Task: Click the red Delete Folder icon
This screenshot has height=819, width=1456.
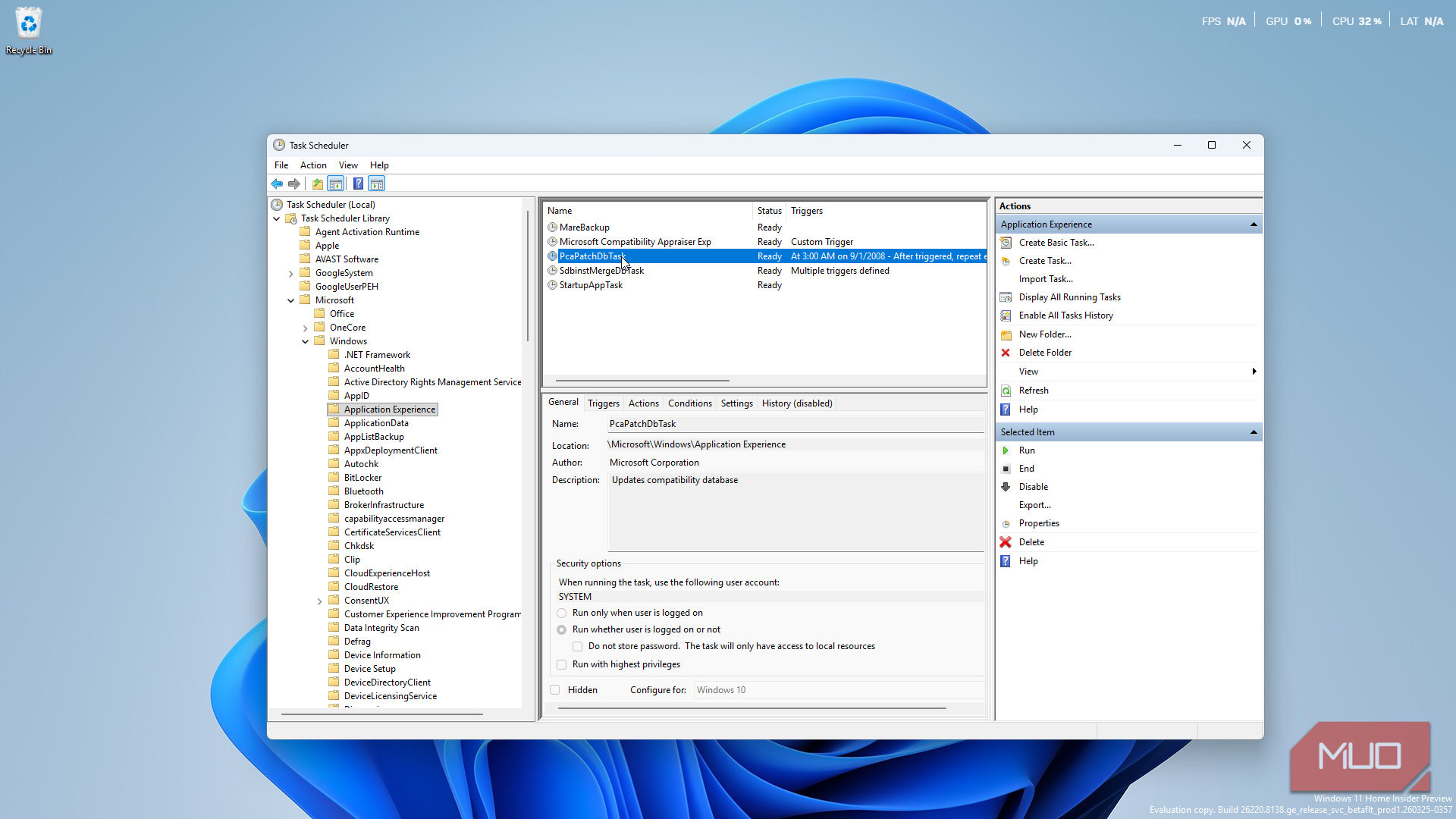Action: click(x=1006, y=353)
